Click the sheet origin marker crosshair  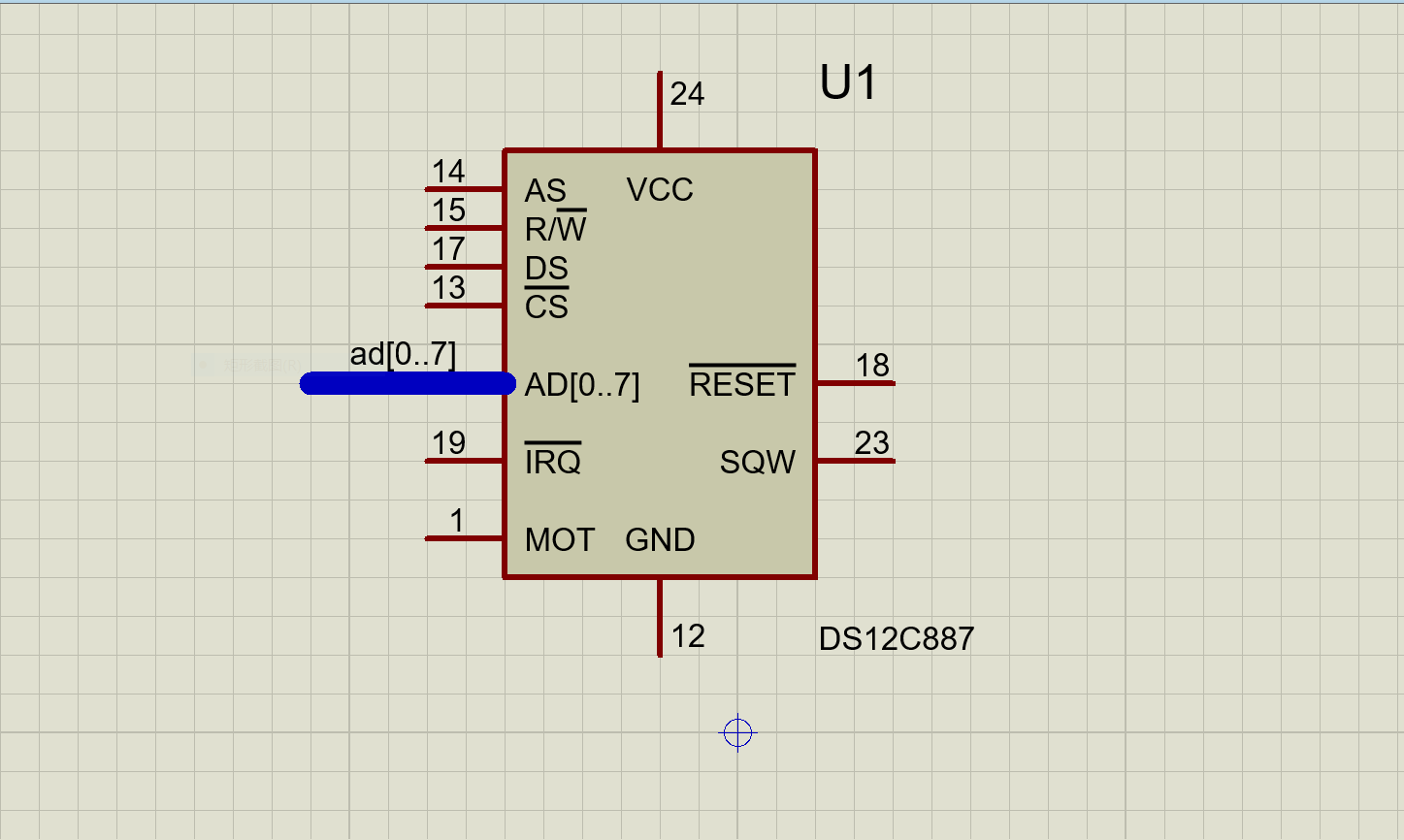point(737,732)
